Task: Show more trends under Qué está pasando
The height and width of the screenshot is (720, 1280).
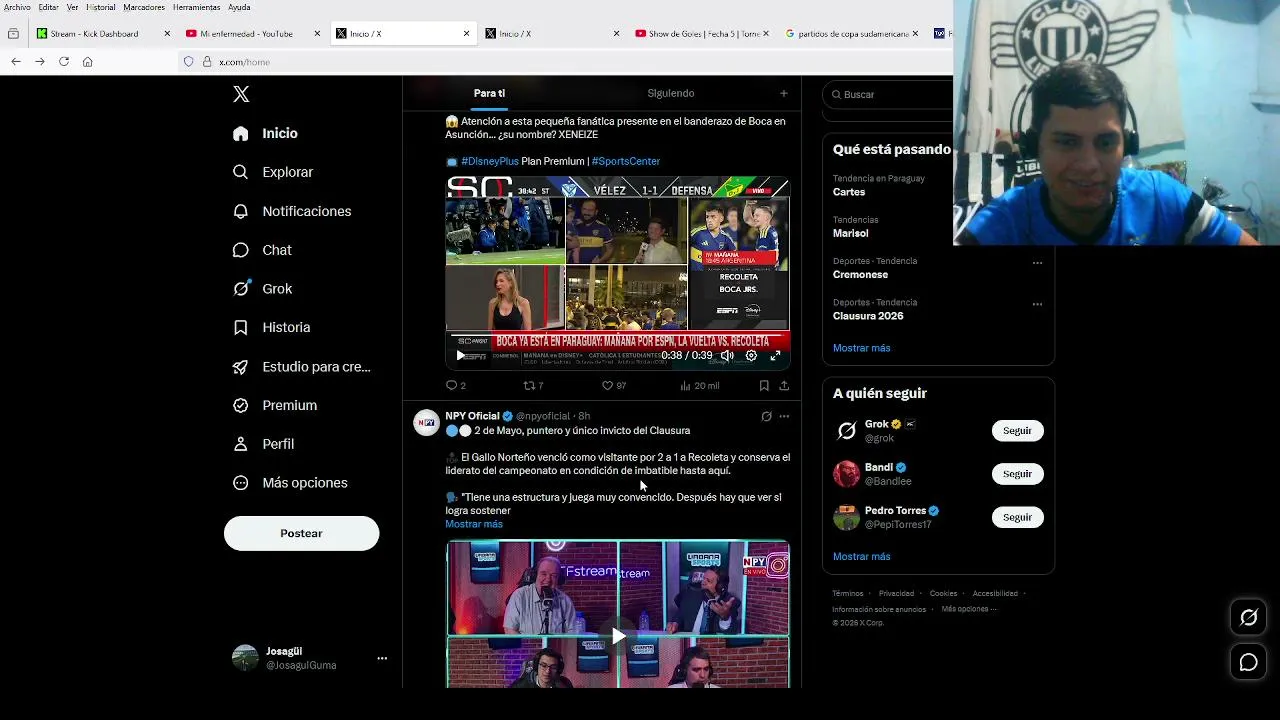Action: (x=861, y=348)
